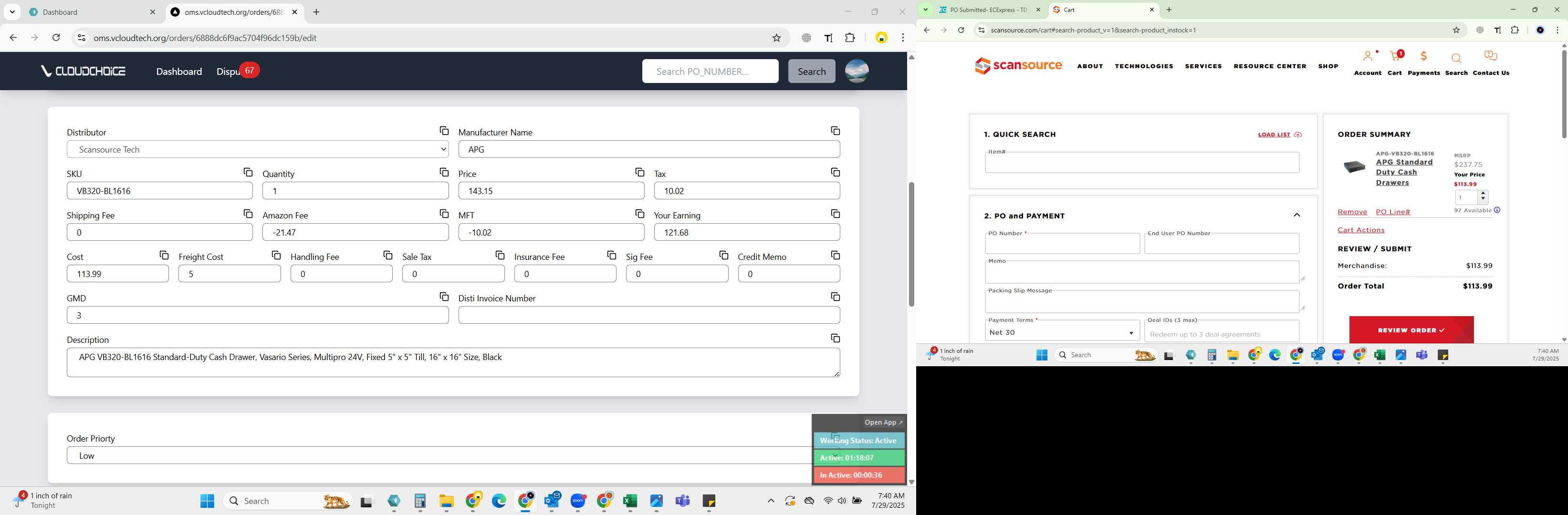1568x515 pixels.
Task: Open File Explorer from taskbar
Action: click(x=446, y=501)
